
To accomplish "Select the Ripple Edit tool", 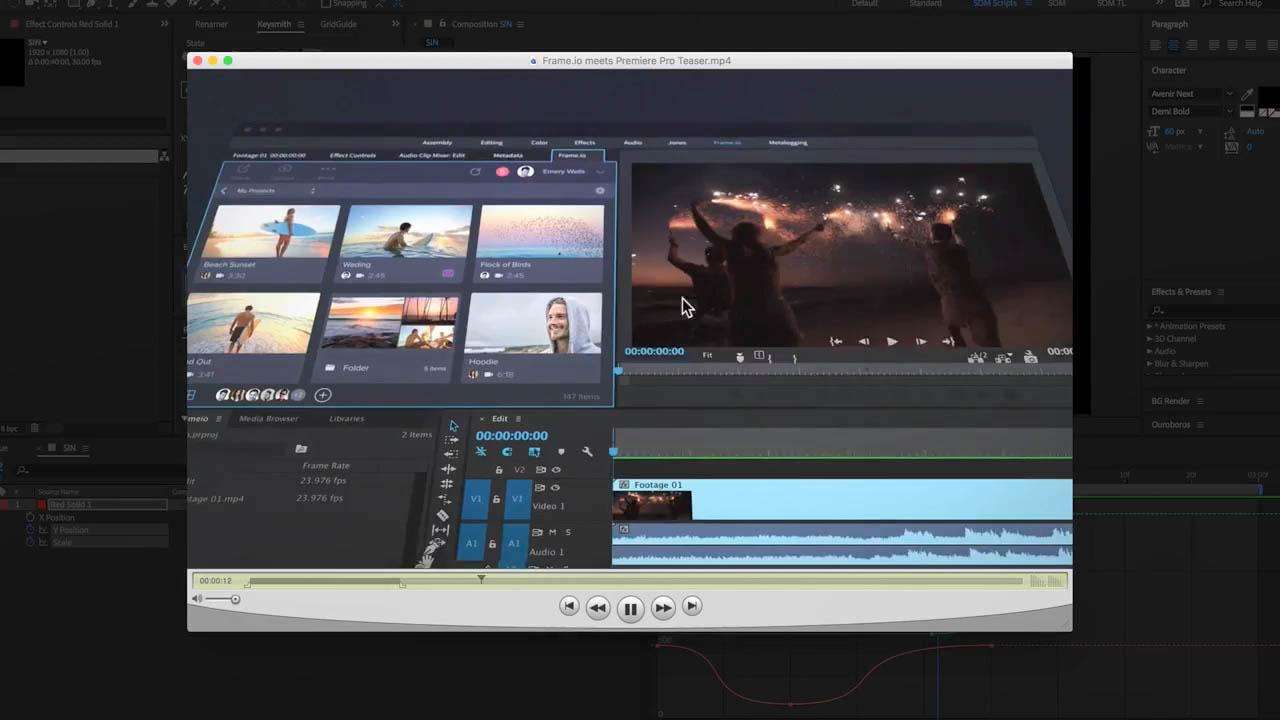I will (x=448, y=469).
